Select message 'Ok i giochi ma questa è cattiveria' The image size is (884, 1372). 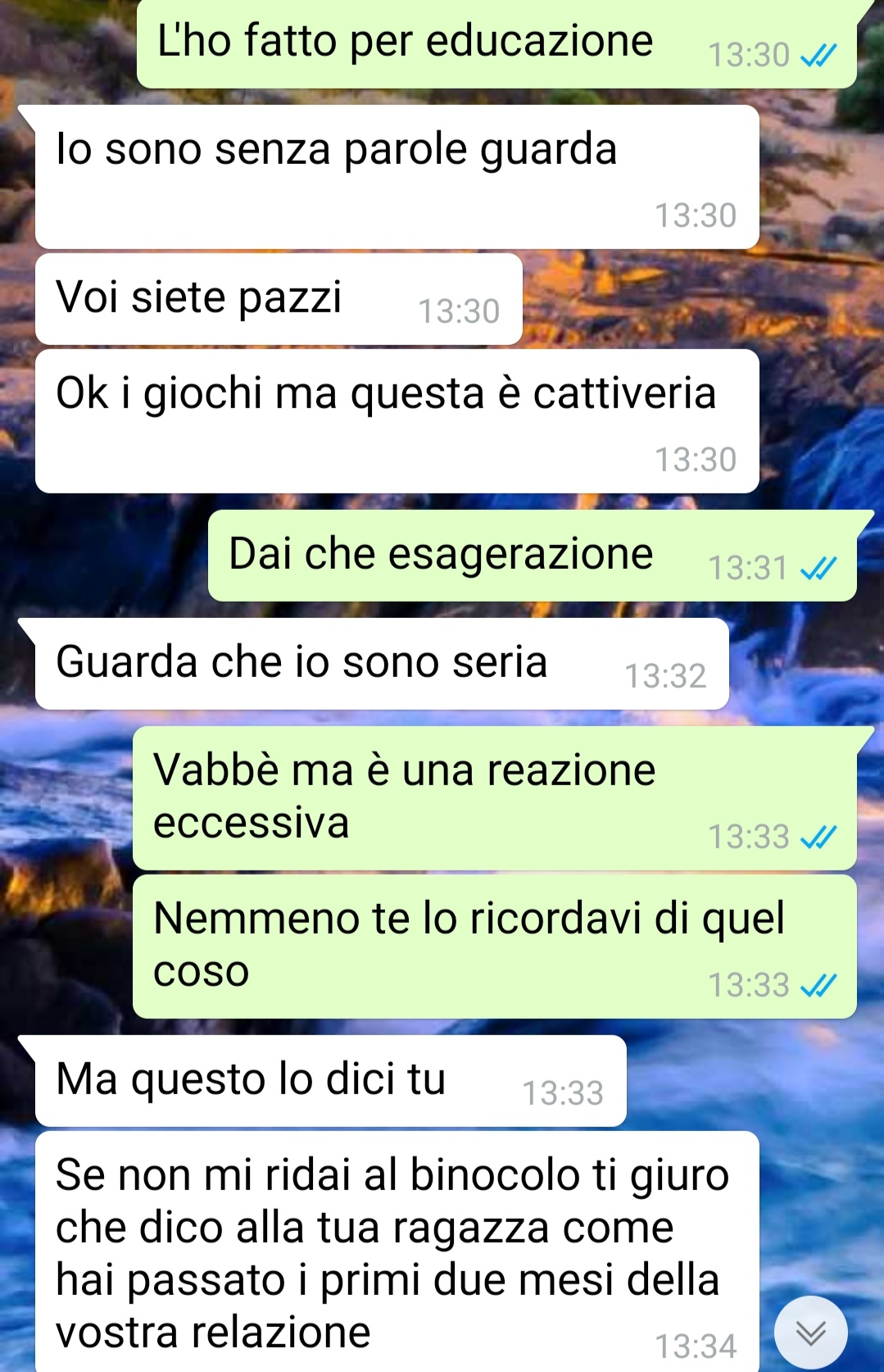(397, 421)
